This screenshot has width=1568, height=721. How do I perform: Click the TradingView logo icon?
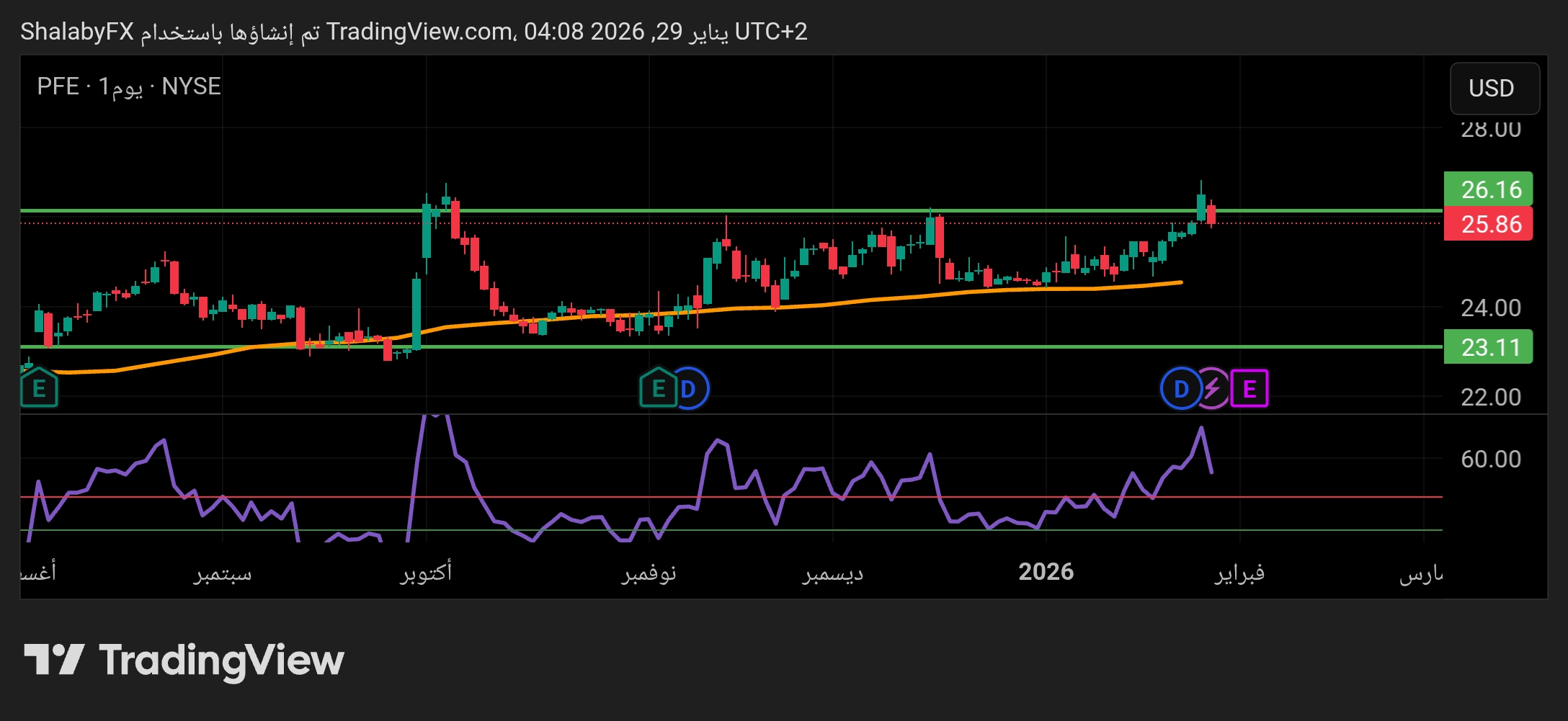[x=54, y=659]
